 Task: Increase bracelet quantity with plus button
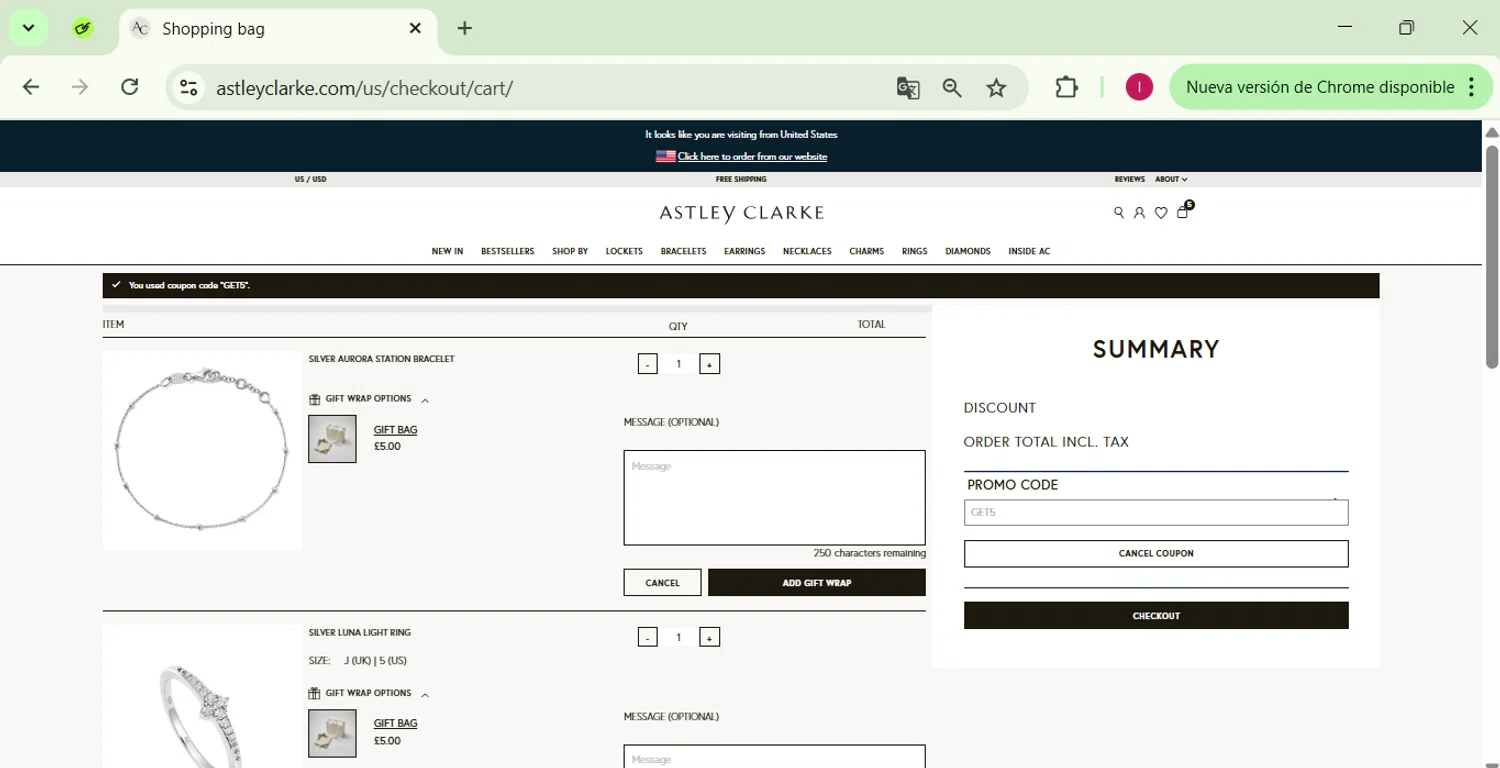tap(710, 364)
